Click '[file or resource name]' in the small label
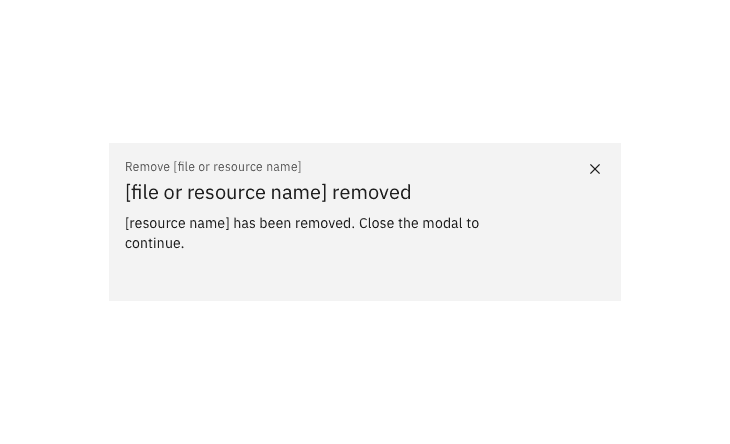730x444 pixels. (x=237, y=167)
